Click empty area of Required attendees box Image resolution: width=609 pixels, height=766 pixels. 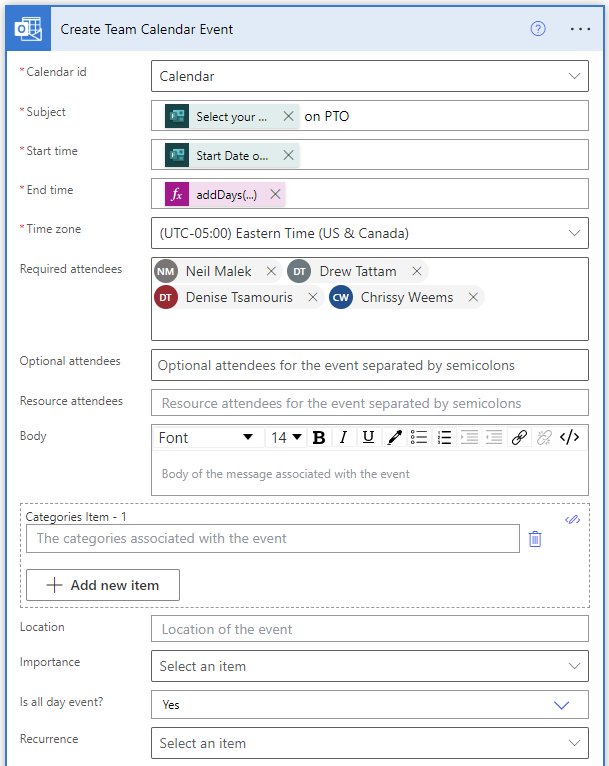(x=370, y=324)
